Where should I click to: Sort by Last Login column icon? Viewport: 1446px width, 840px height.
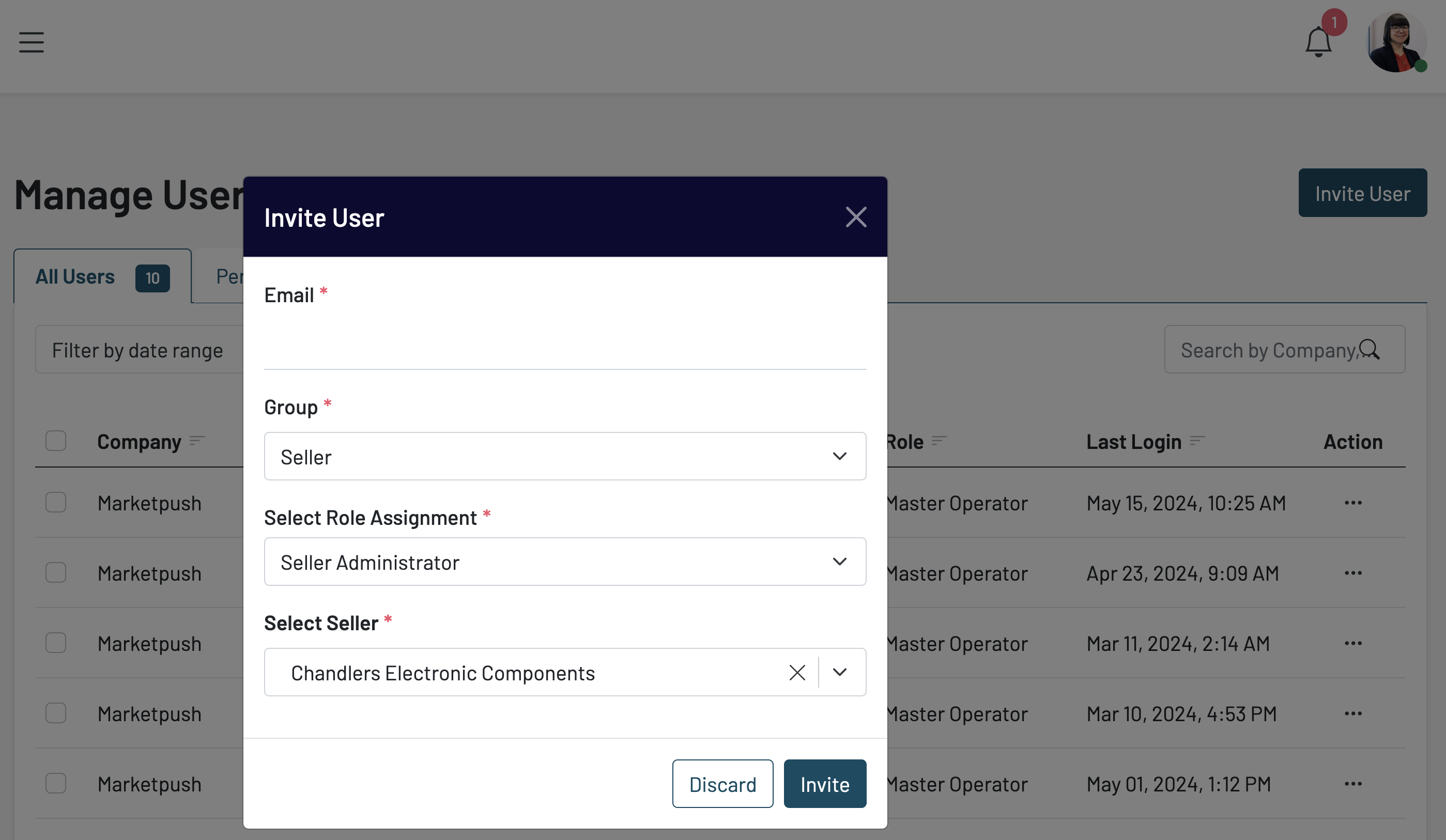1197,441
